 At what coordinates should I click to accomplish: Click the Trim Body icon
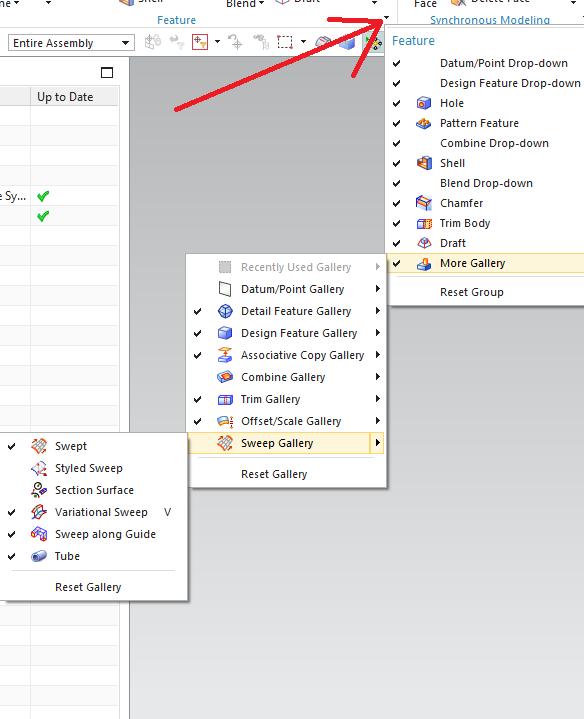coord(424,223)
